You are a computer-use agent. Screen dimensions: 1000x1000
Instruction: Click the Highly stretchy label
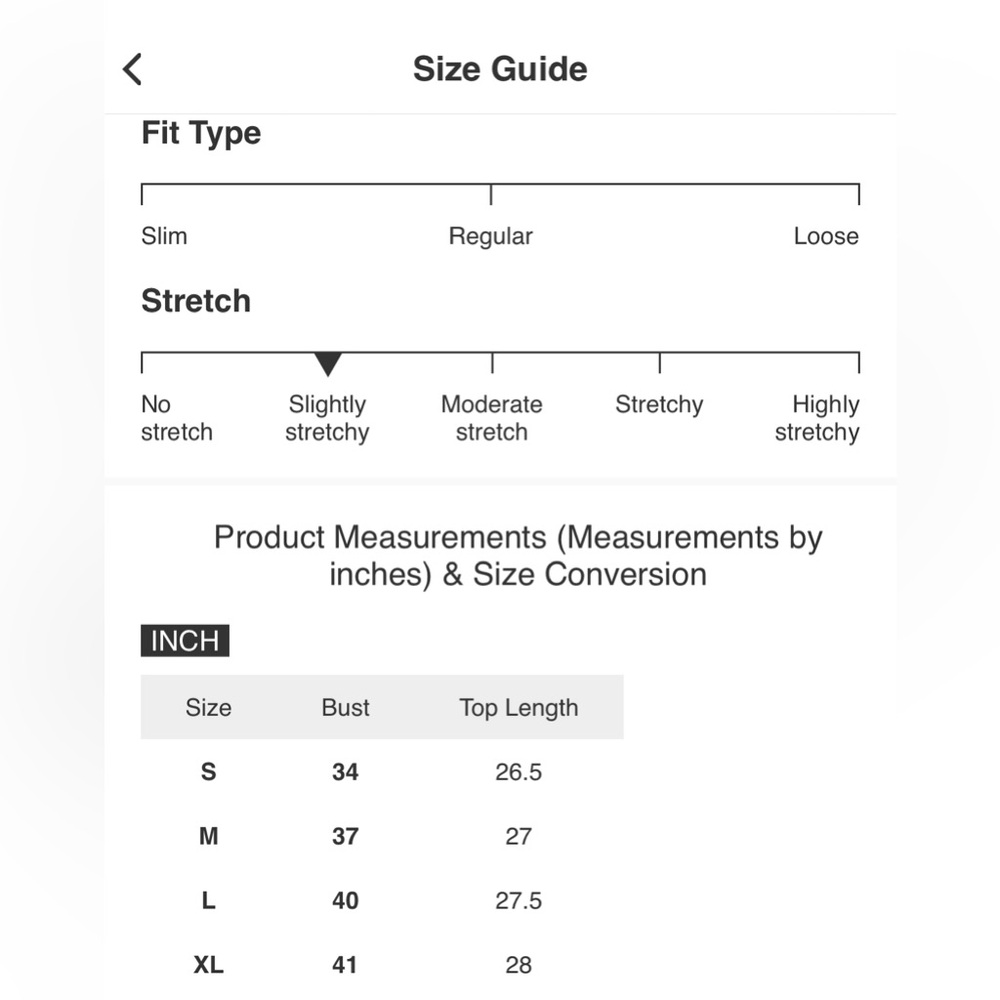coord(817,418)
